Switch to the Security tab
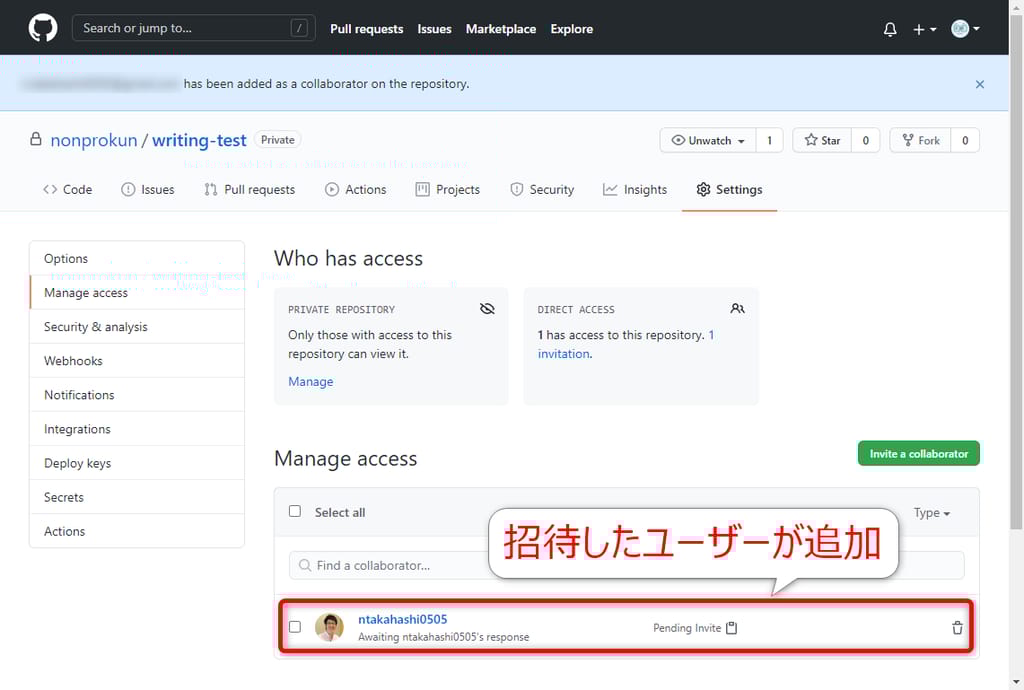The image size is (1024, 690). click(542, 189)
